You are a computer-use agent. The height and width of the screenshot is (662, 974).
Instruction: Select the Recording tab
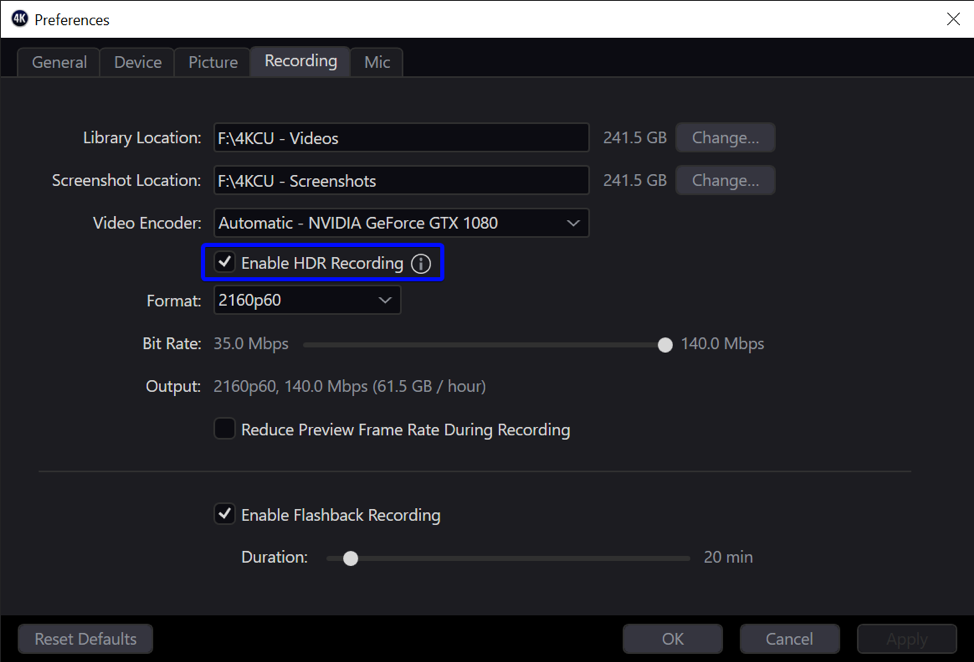(x=301, y=61)
